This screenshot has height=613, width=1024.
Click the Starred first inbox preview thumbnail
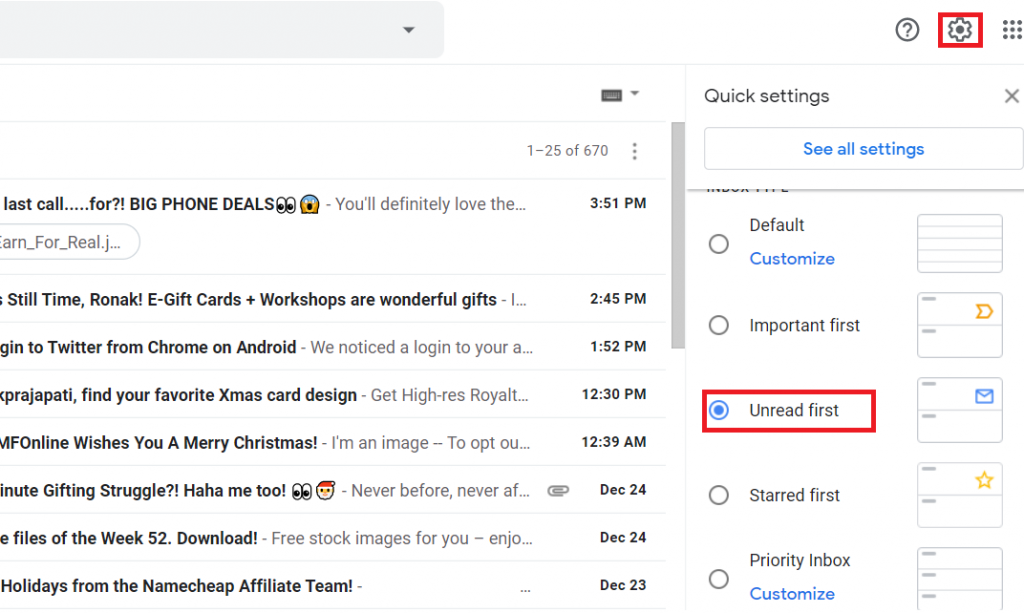959,495
